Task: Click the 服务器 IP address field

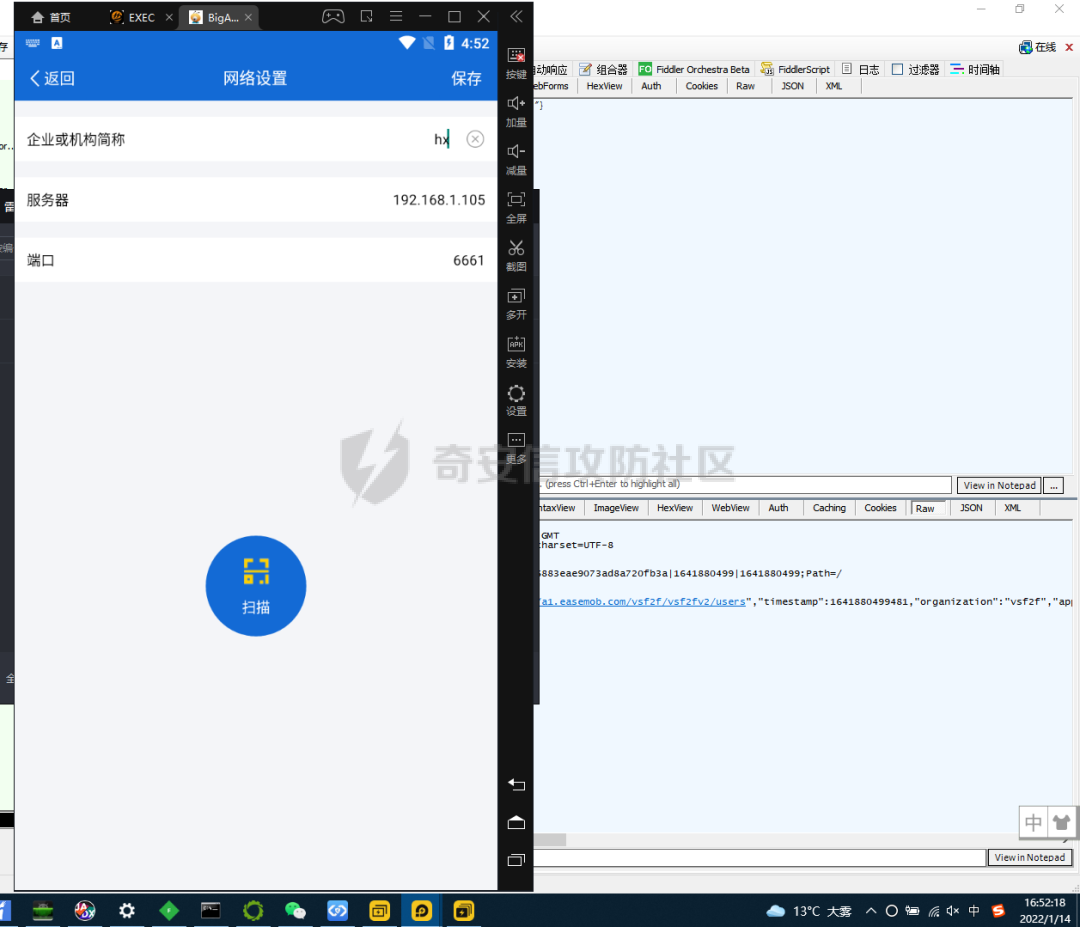Action: click(438, 200)
